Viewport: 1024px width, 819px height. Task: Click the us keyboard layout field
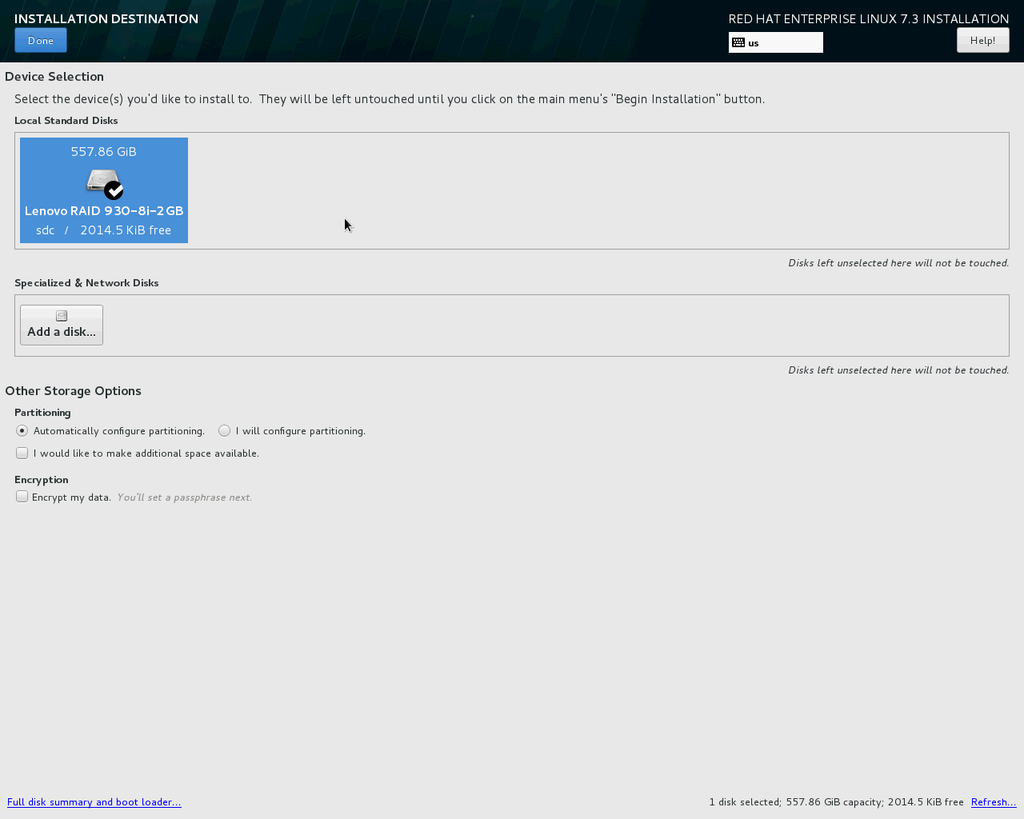(784, 43)
